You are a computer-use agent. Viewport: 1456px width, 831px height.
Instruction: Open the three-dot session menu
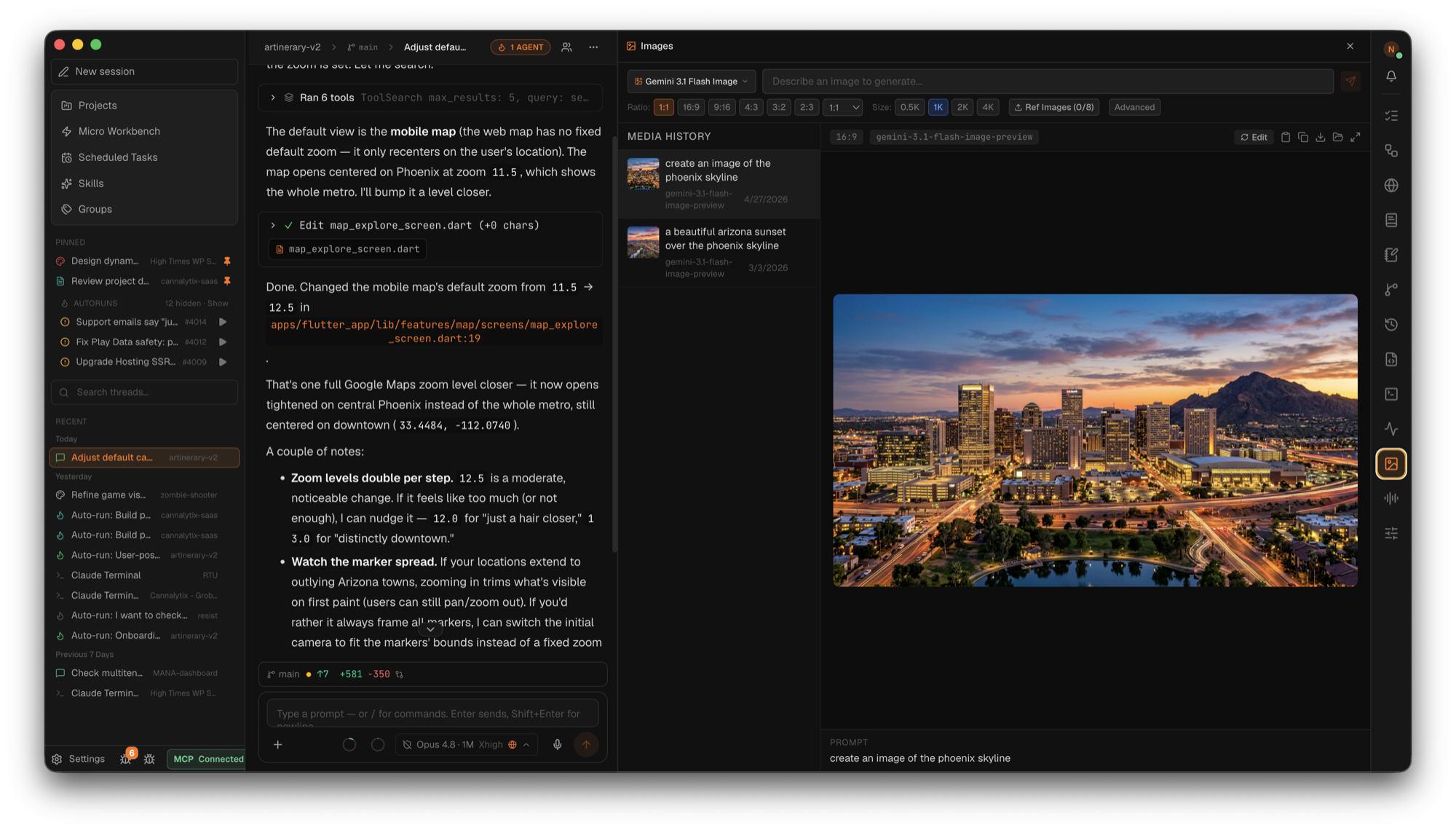click(x=593, y=47)
